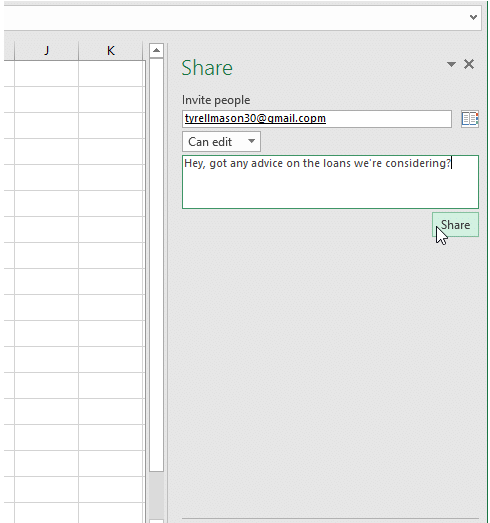490x523 pixels.
Task: Click the scroll up arrow of the sheet
Action: (156, 50)
